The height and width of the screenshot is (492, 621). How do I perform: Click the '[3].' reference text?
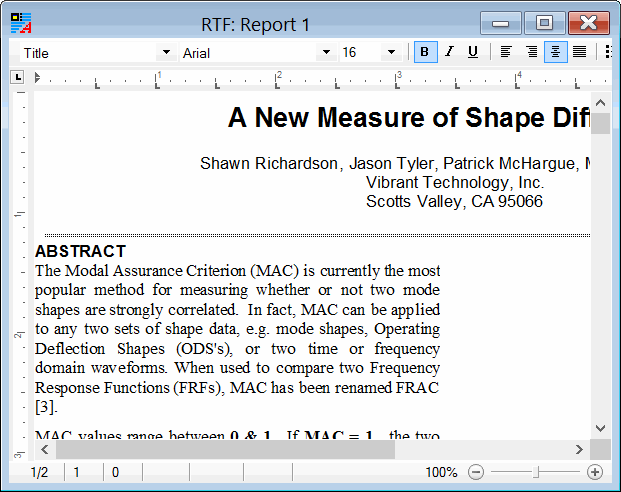(x=46, y=407)
